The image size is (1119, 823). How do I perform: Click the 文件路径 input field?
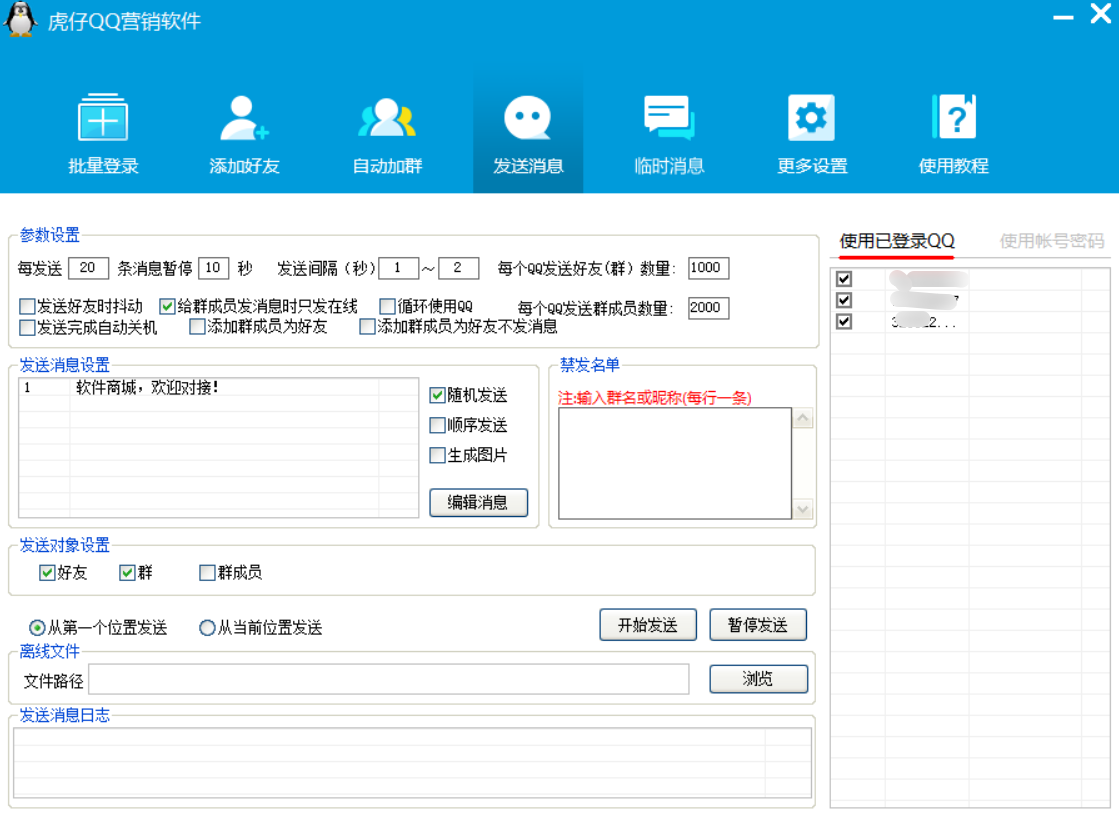tap(389, 680)
